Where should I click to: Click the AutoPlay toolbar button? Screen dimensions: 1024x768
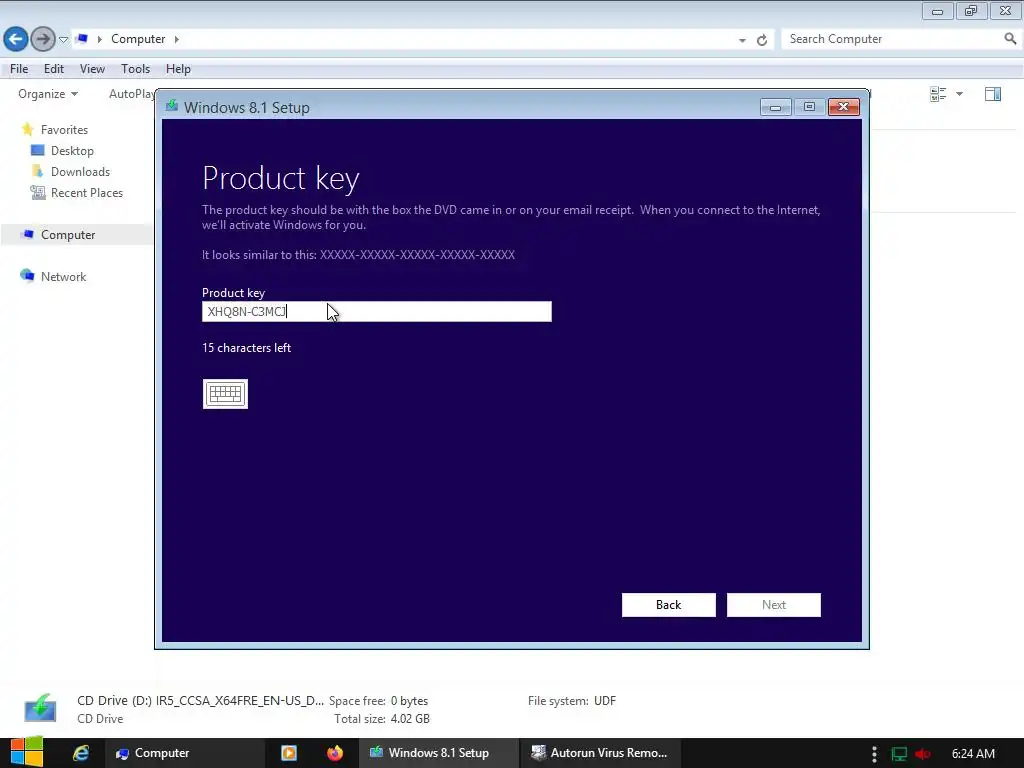pos(131,94)
